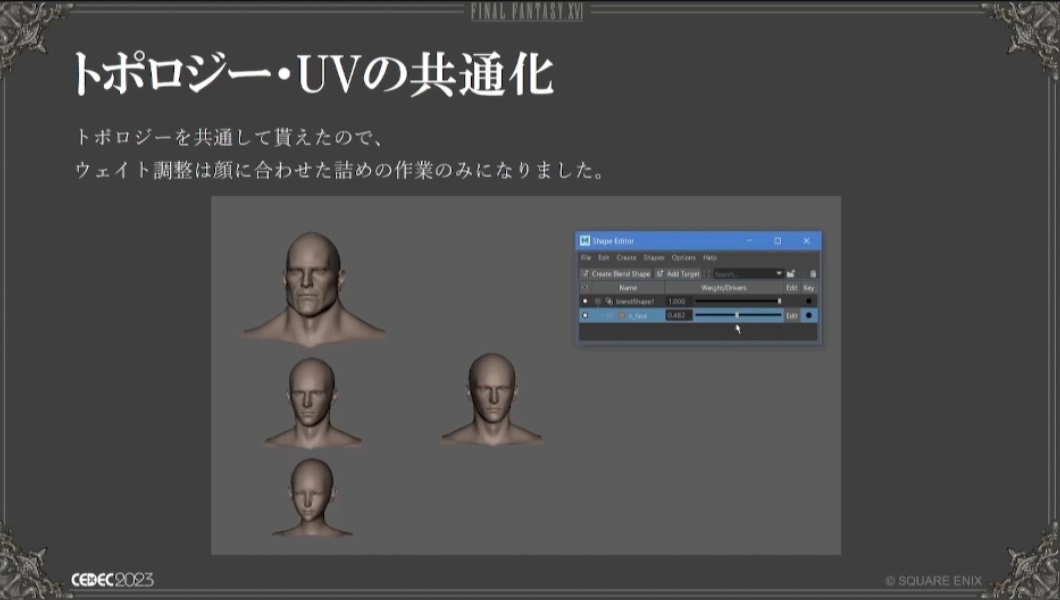The width and height of the screenshot is (1060, 600).
Task: Collapse the blendShape1 group expander
Action: [x=598, y=301]
